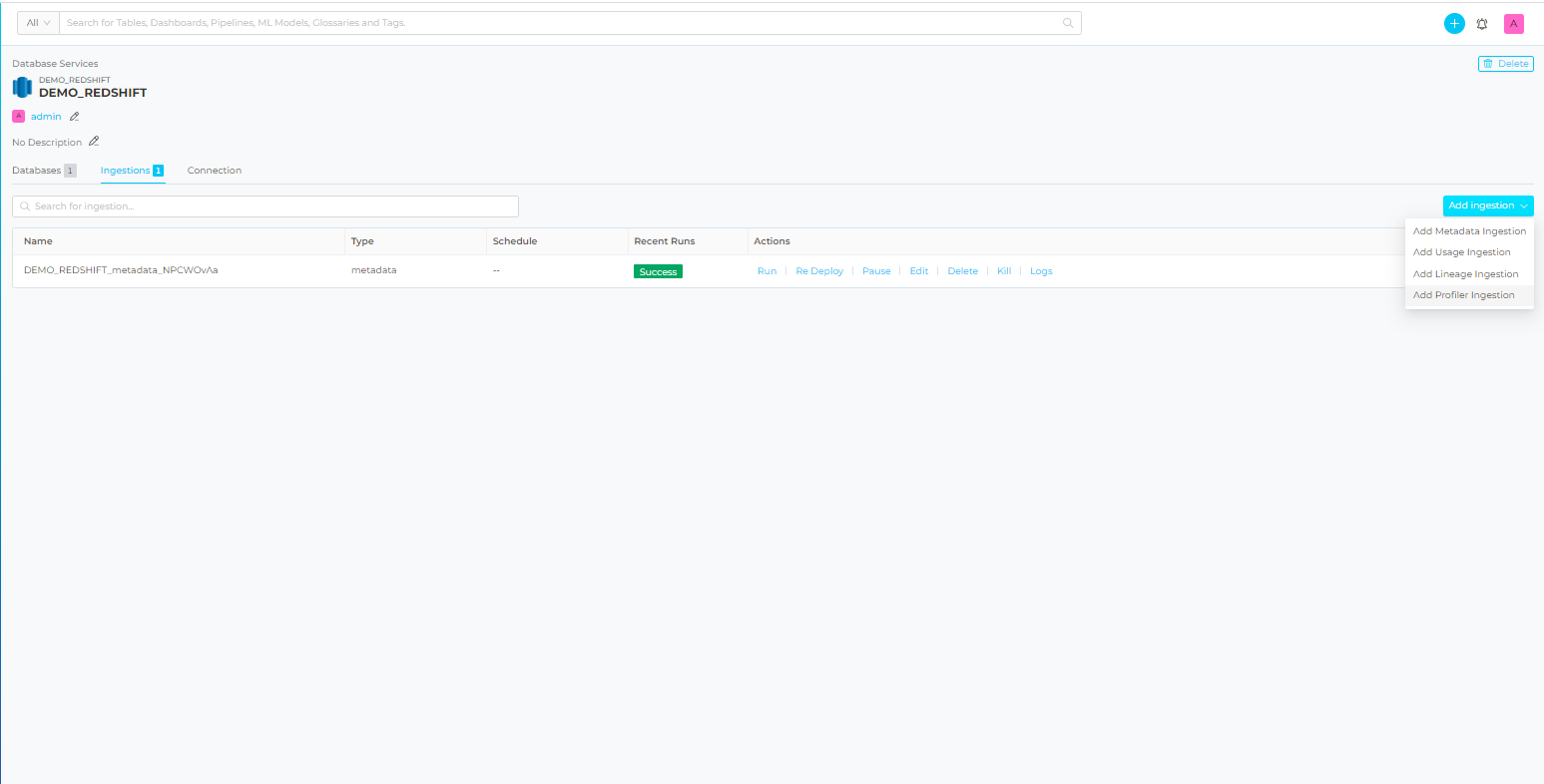The height and width of the screenshot is (784, 1544).
Task: Edit description using the pencil icon
Action: click(x=94, y=142)
